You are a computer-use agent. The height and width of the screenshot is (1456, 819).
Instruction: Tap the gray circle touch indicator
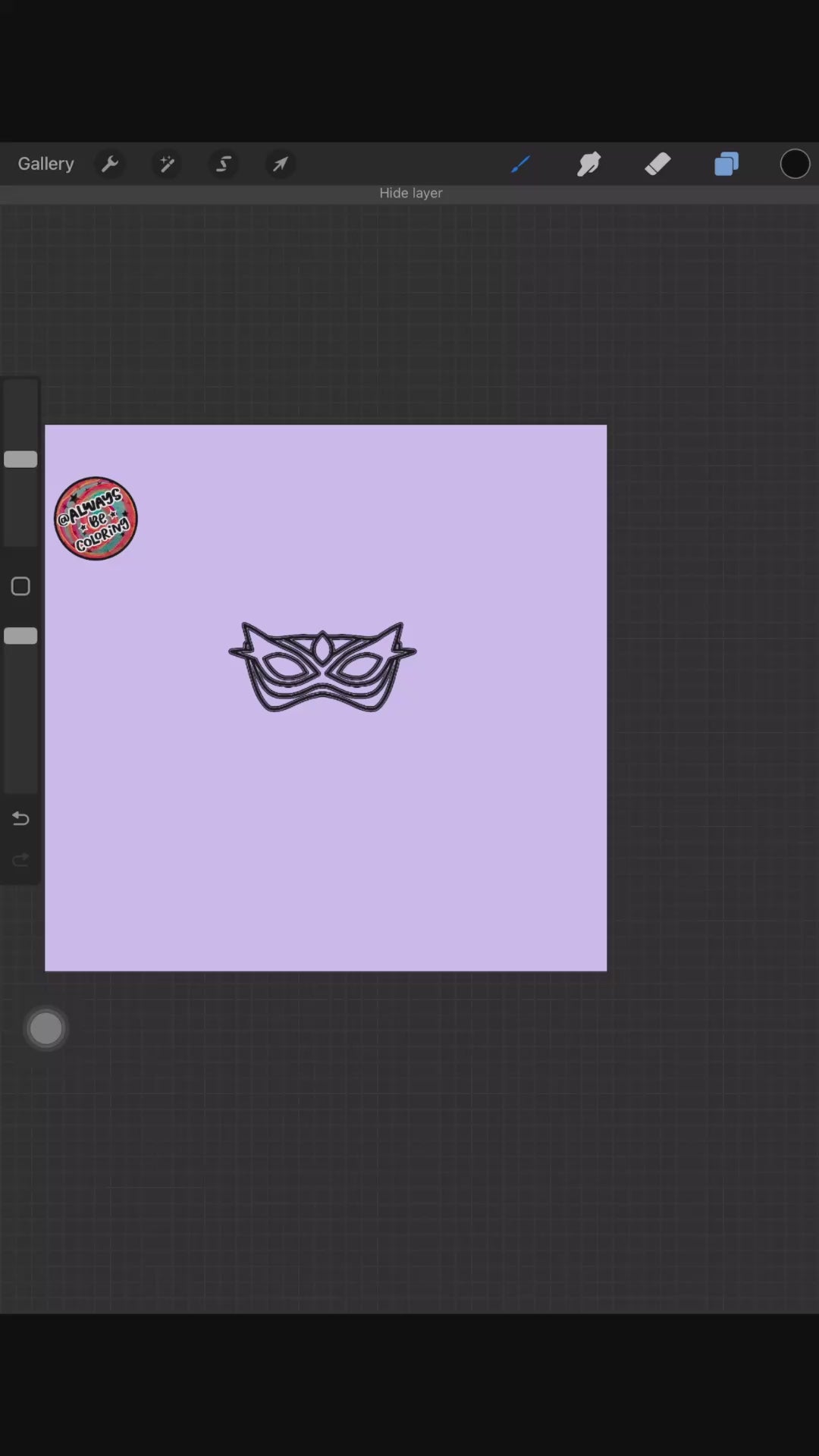(x=45, y=1028)
